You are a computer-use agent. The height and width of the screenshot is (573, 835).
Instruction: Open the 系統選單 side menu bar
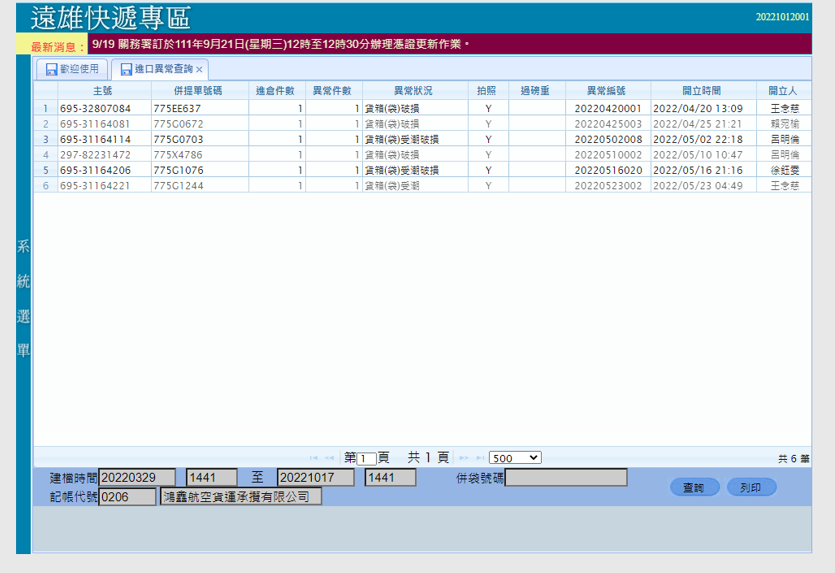pyautogui.click(x=23, y=300)
